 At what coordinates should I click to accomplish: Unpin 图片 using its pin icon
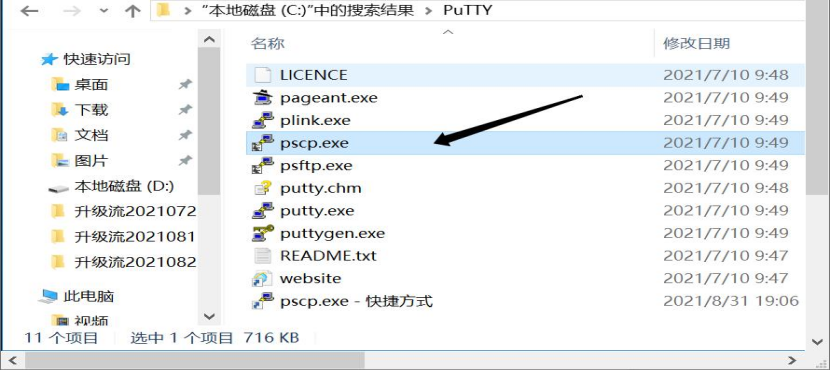coord(185,161)
